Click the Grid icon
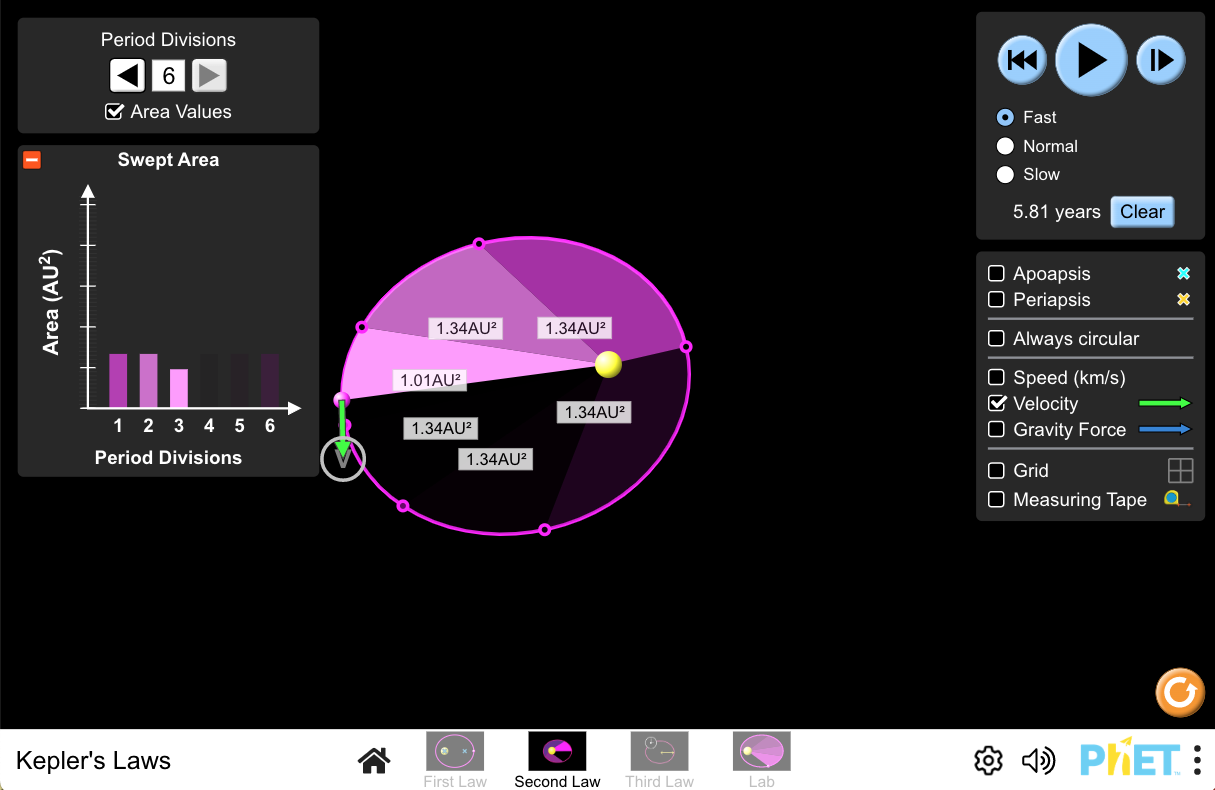The width and height of the screenshot is (1215, 790). click(1181, 470)
